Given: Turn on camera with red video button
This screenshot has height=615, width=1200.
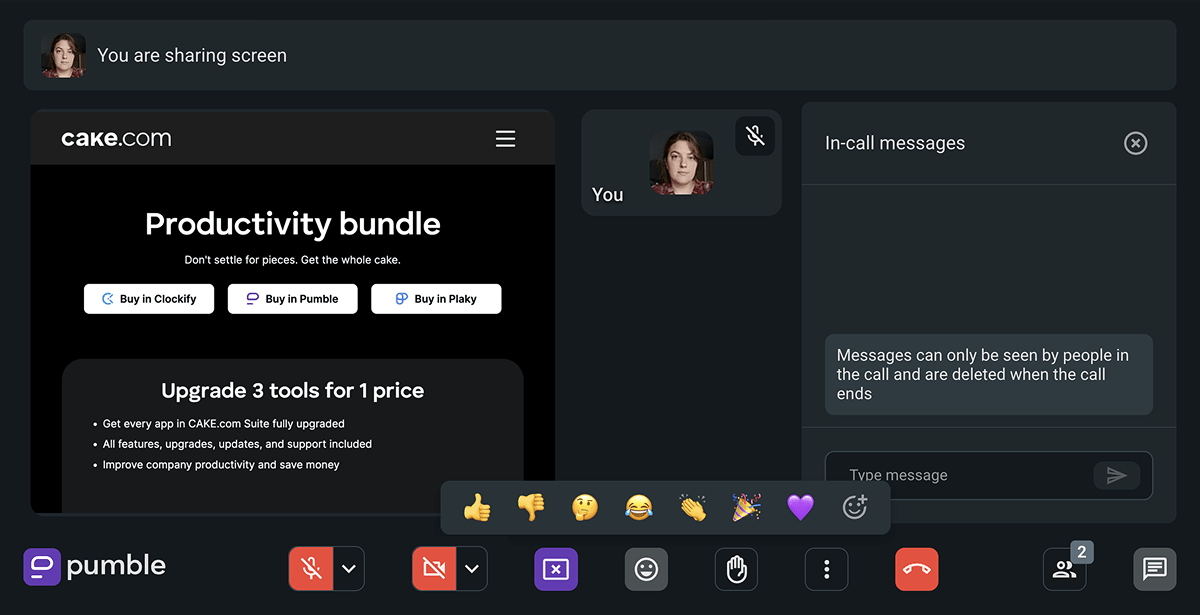Looking at the screenshot, I should click(434, 569).
